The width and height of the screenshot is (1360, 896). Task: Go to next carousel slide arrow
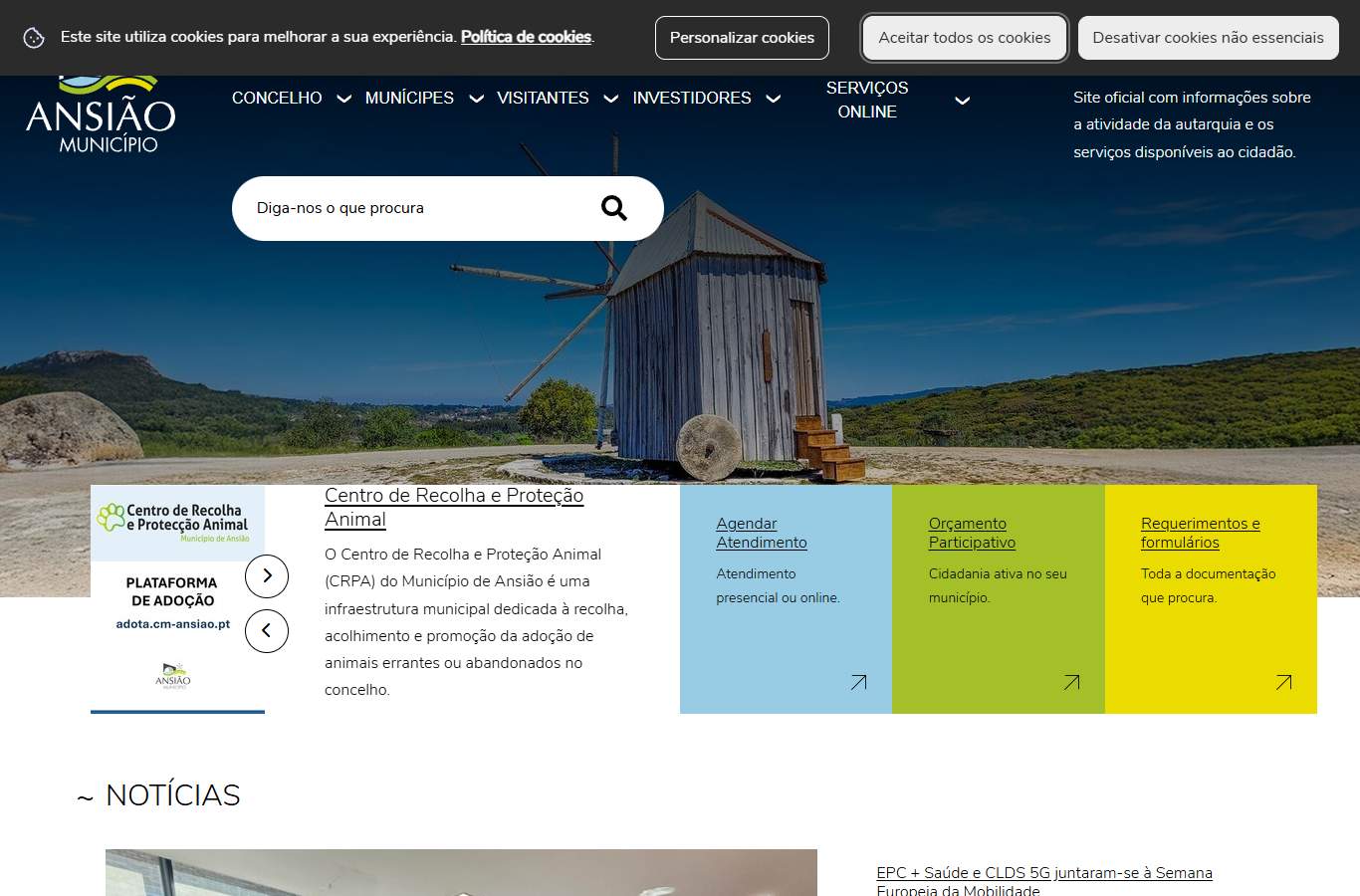click(x=267, y=576)
